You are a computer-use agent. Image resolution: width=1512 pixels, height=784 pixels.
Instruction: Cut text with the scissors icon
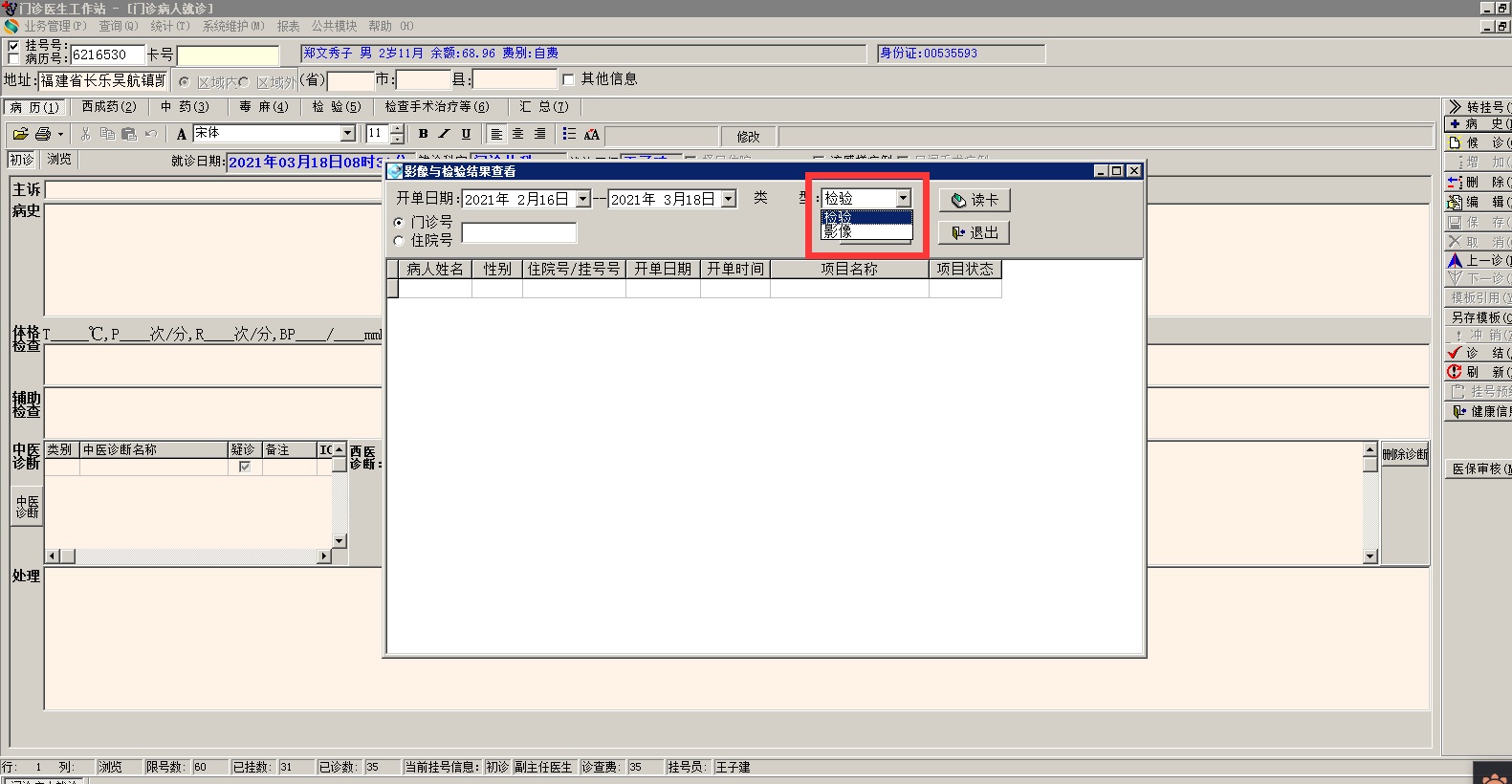tap(85, 134)
